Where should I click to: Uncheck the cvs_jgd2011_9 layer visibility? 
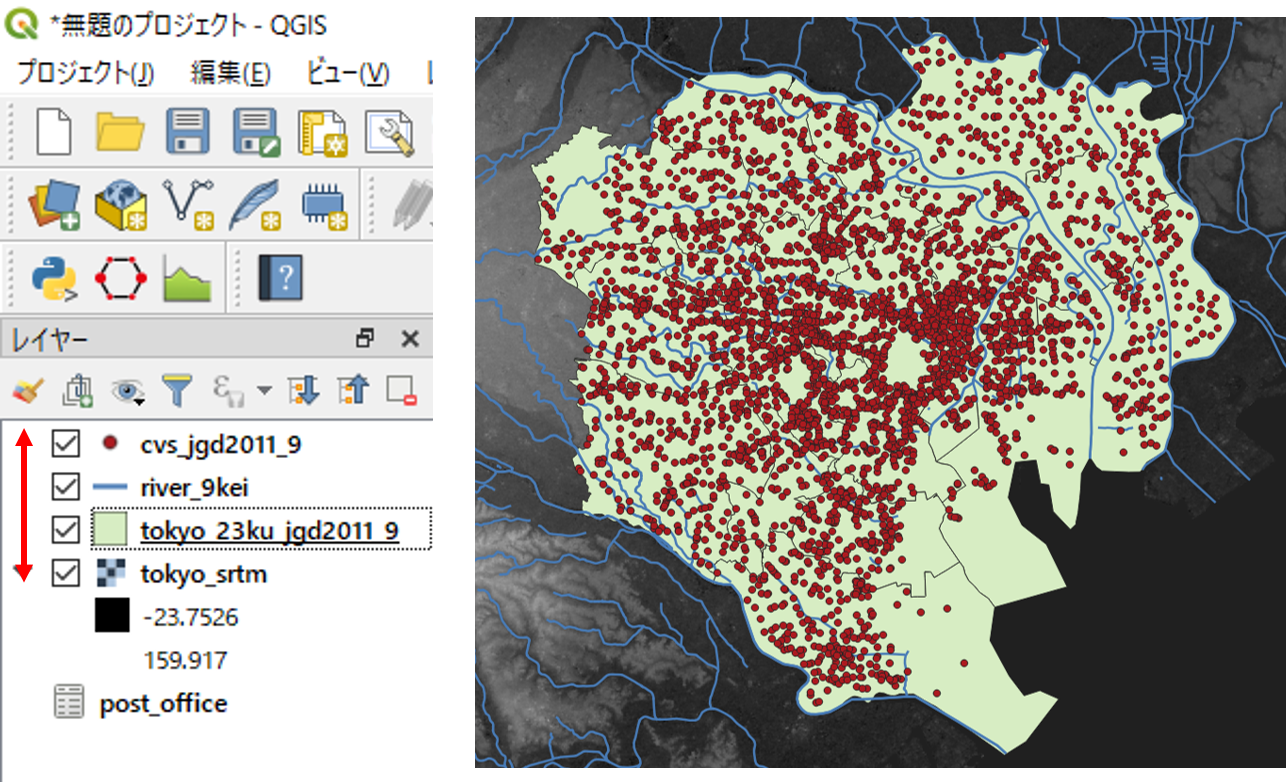point(65,444)
